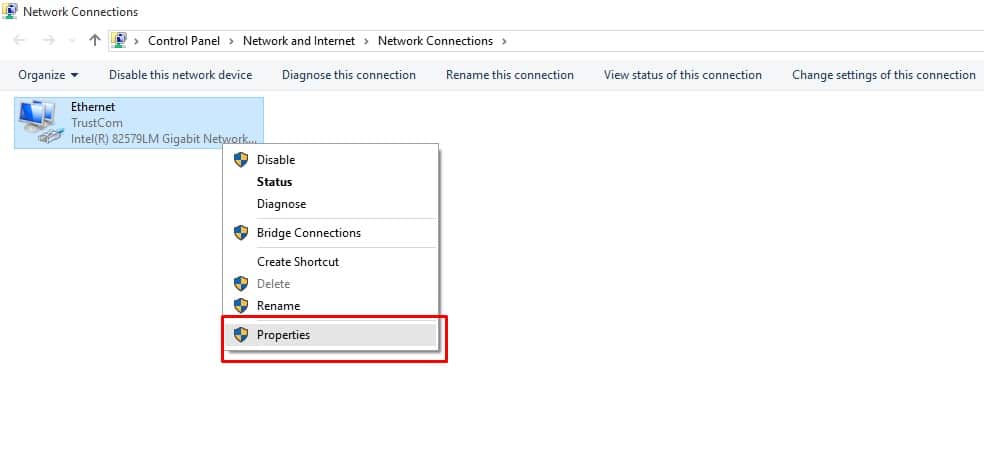This screenshot has width=984, height=455.
Task: Choose Diagnose in the context menu
Action: [281, 204]
